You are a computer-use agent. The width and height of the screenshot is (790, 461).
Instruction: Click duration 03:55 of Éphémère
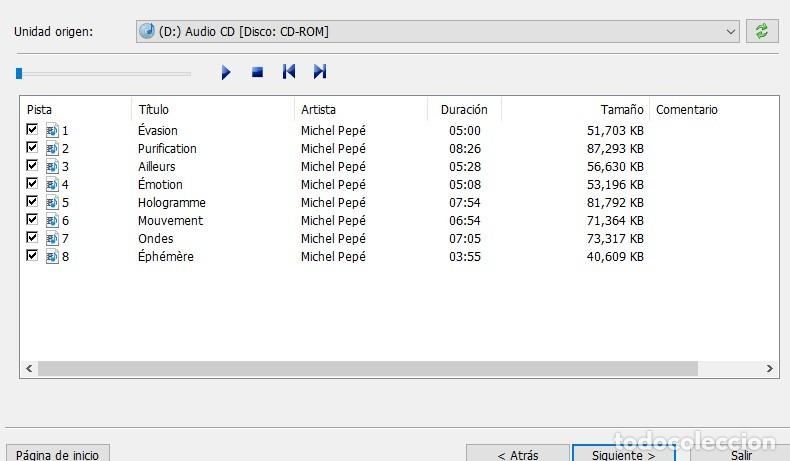tap(465, 256)
